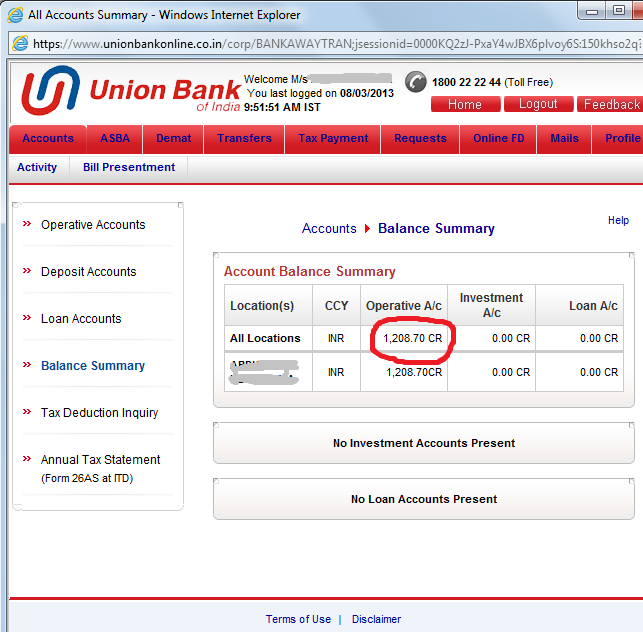Screen dimensions: 643x632
Task: Open Operative Accounts in sidebar
Action: (93, 225)
